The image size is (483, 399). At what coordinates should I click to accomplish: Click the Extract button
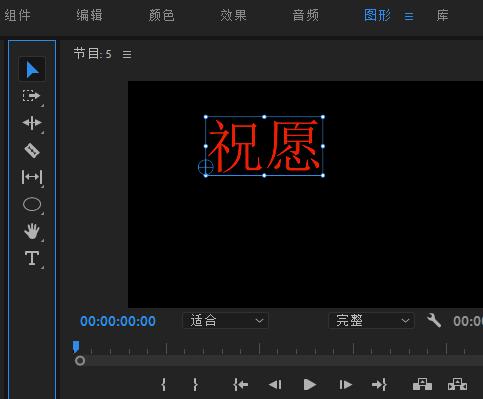[458, 384]
